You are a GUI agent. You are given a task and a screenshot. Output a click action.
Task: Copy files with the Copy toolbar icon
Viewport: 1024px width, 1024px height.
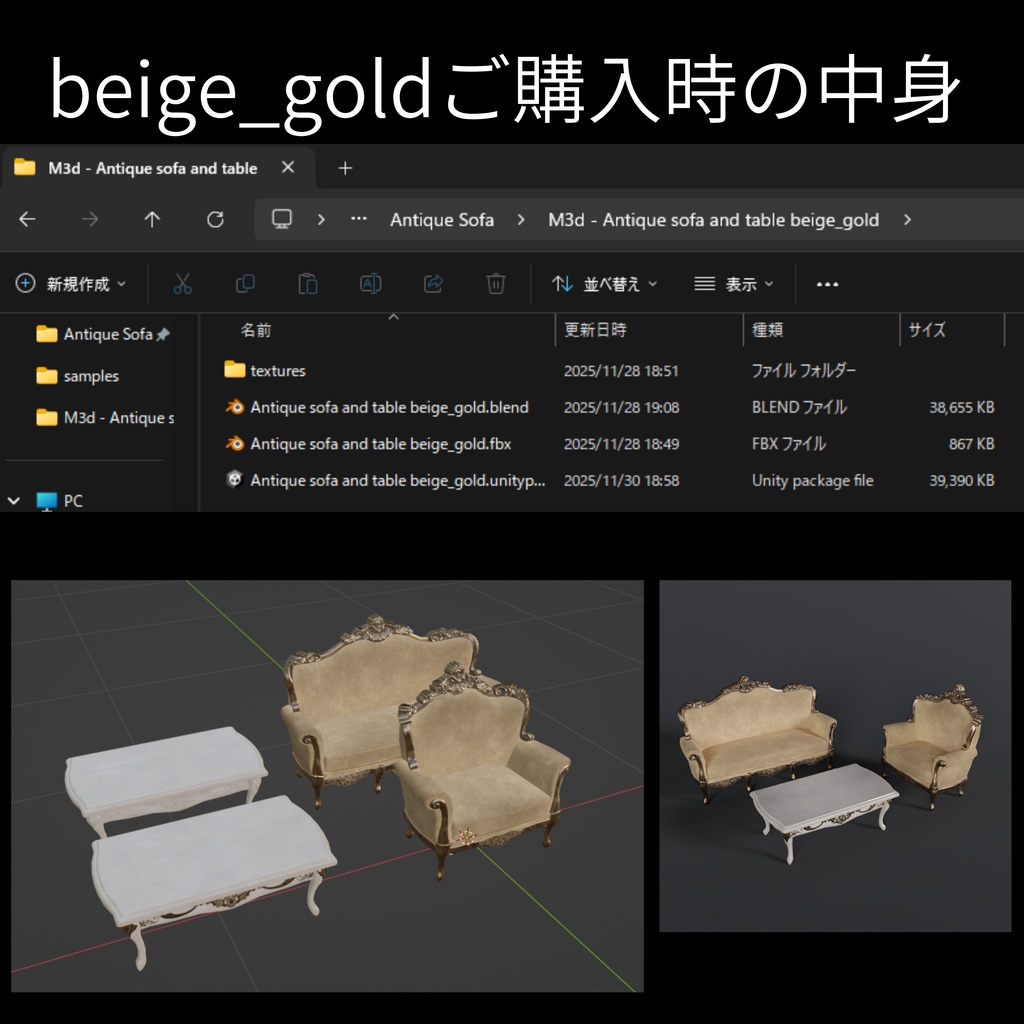(x=244, y=283)
